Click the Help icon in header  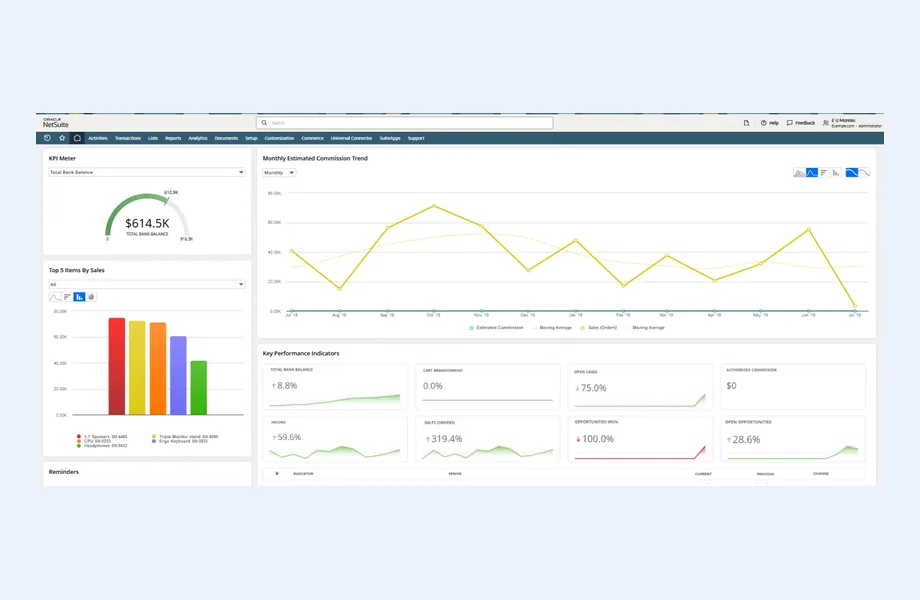[763, 123]
